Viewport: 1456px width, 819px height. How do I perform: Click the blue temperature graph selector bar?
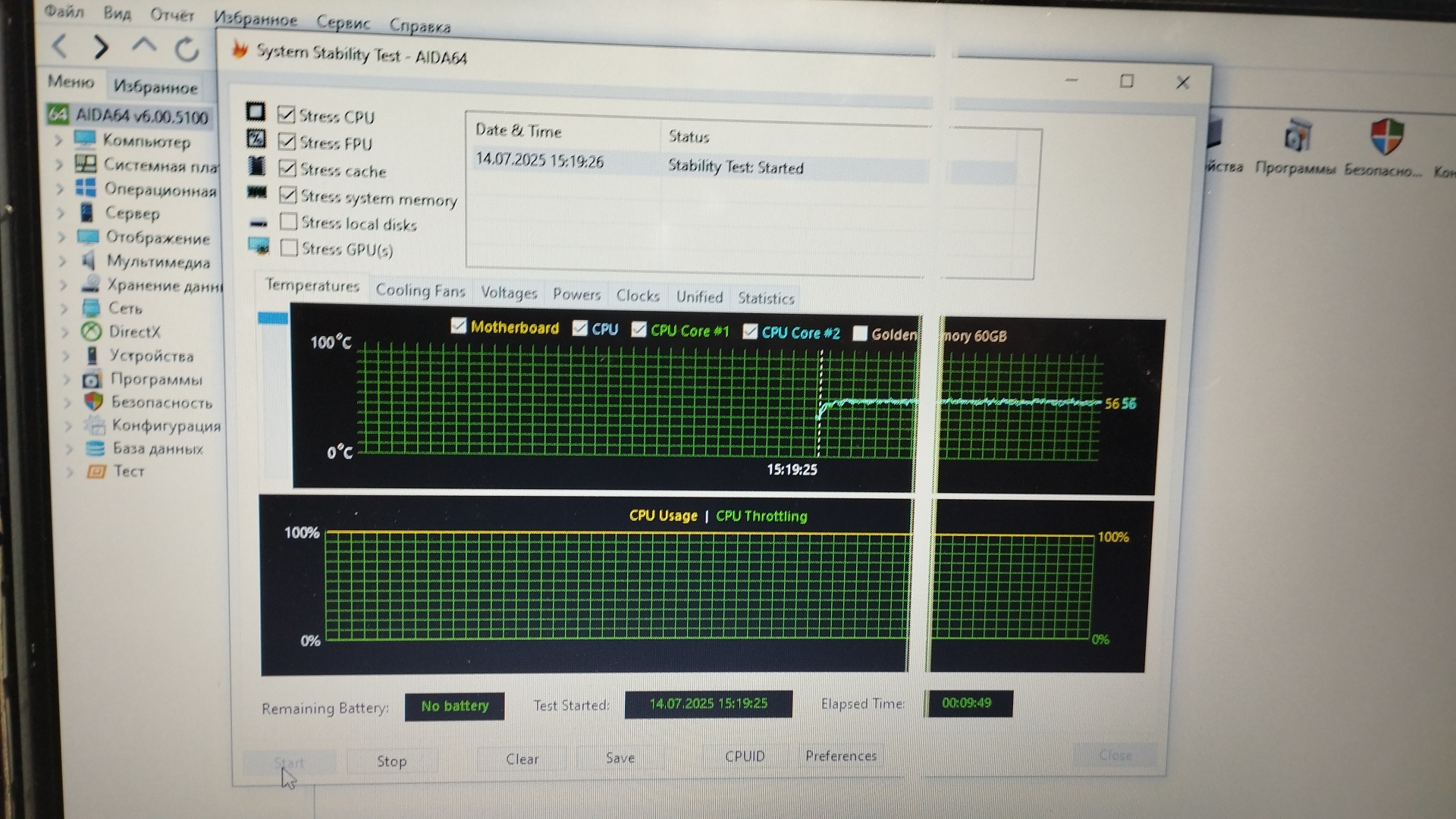click(272, 318)
